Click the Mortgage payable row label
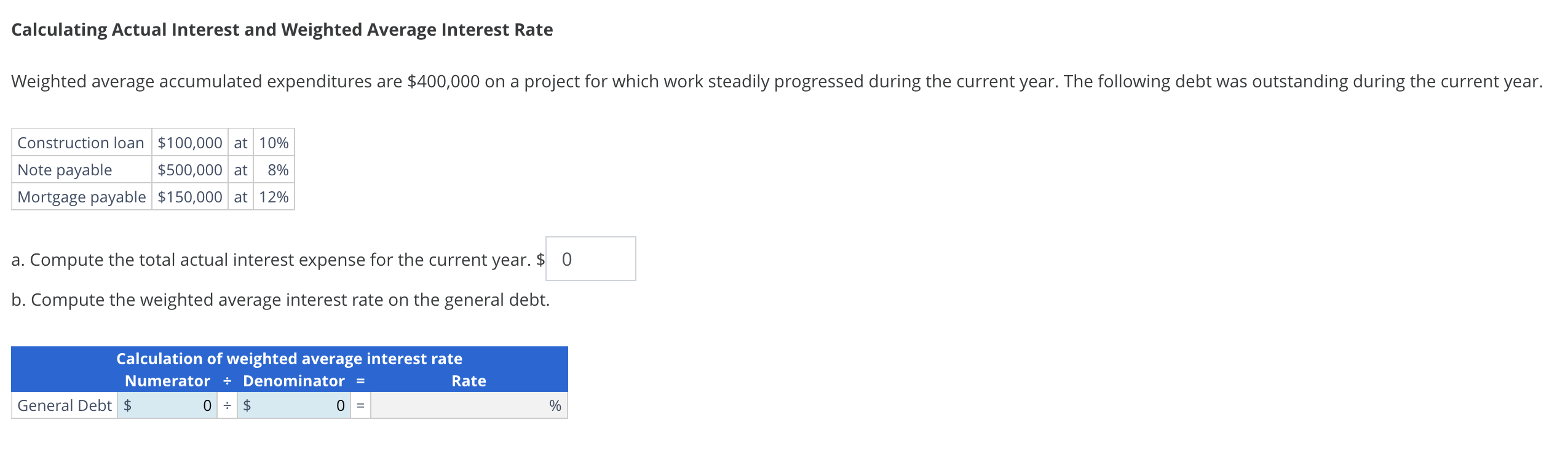The height and width of the screenshot is (454, 1568). pos(81,197)
